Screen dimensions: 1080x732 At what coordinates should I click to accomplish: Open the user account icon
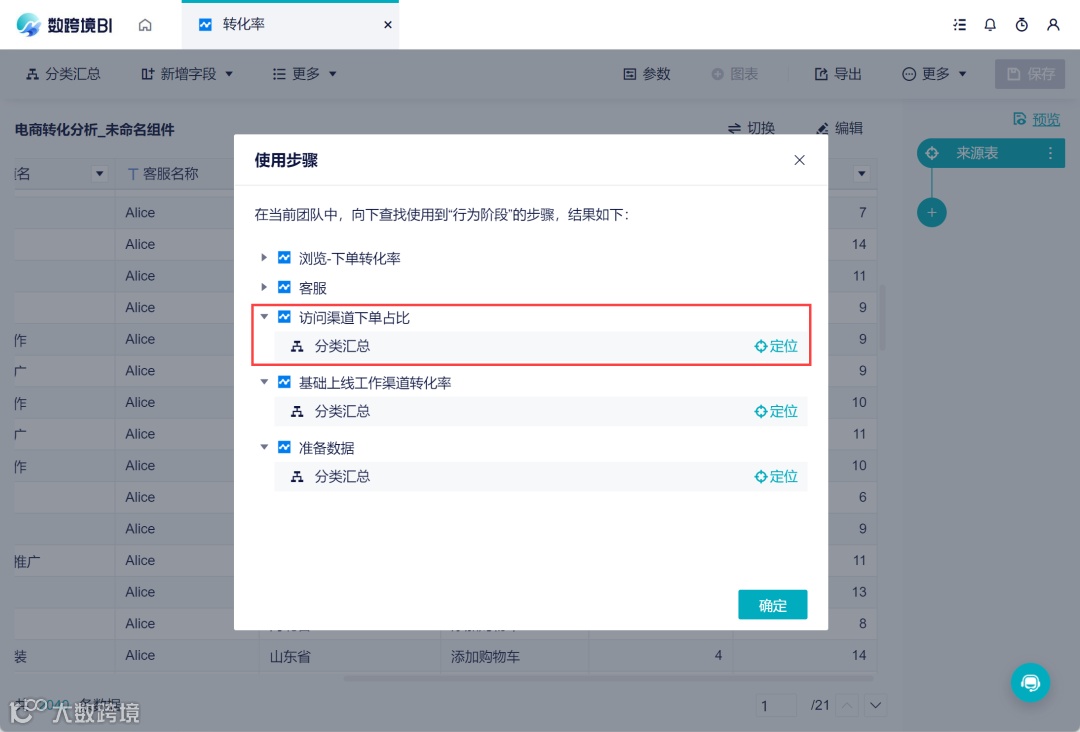tap(1053, 24)
